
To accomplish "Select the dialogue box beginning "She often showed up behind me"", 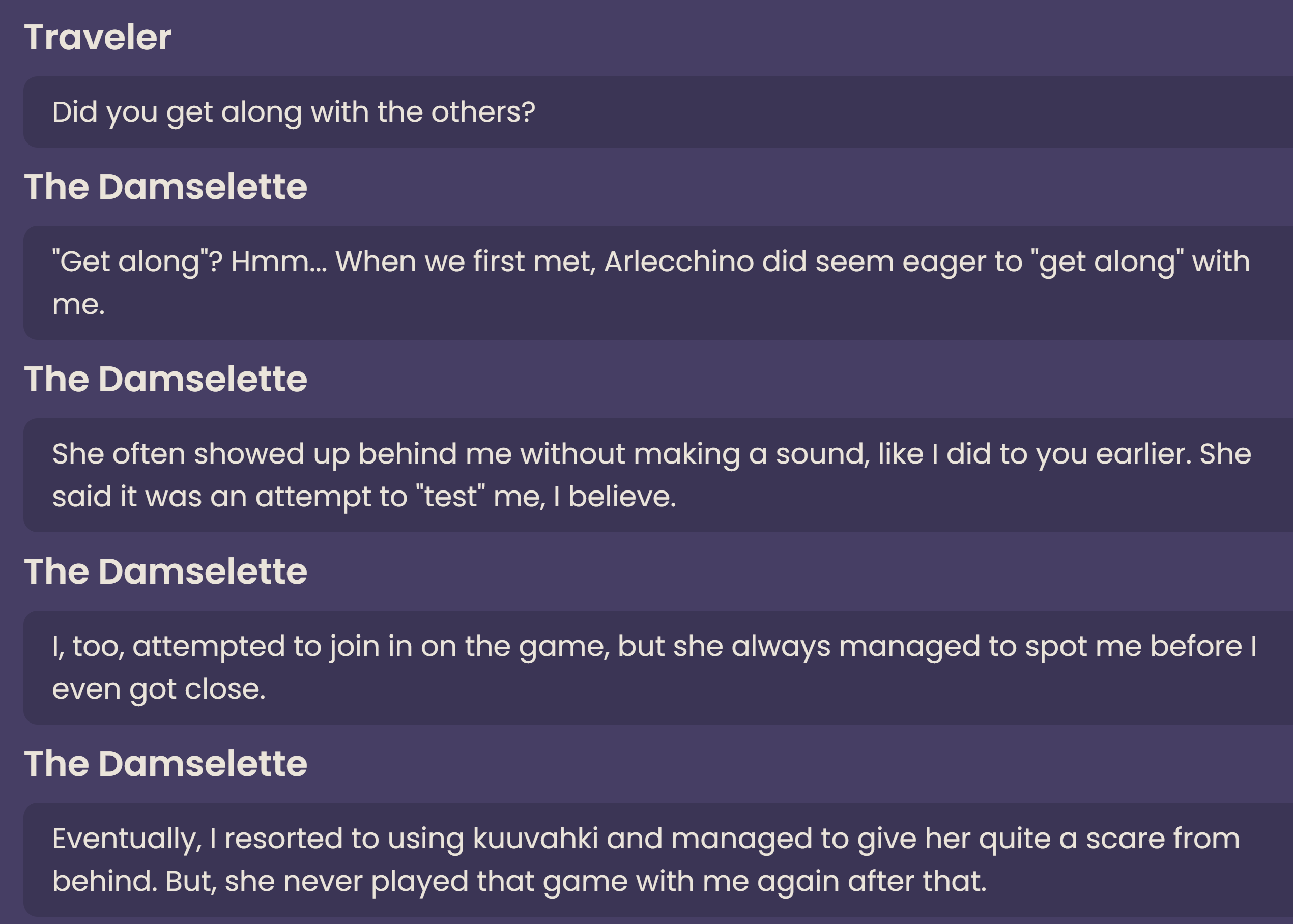I will coord(658,475).
